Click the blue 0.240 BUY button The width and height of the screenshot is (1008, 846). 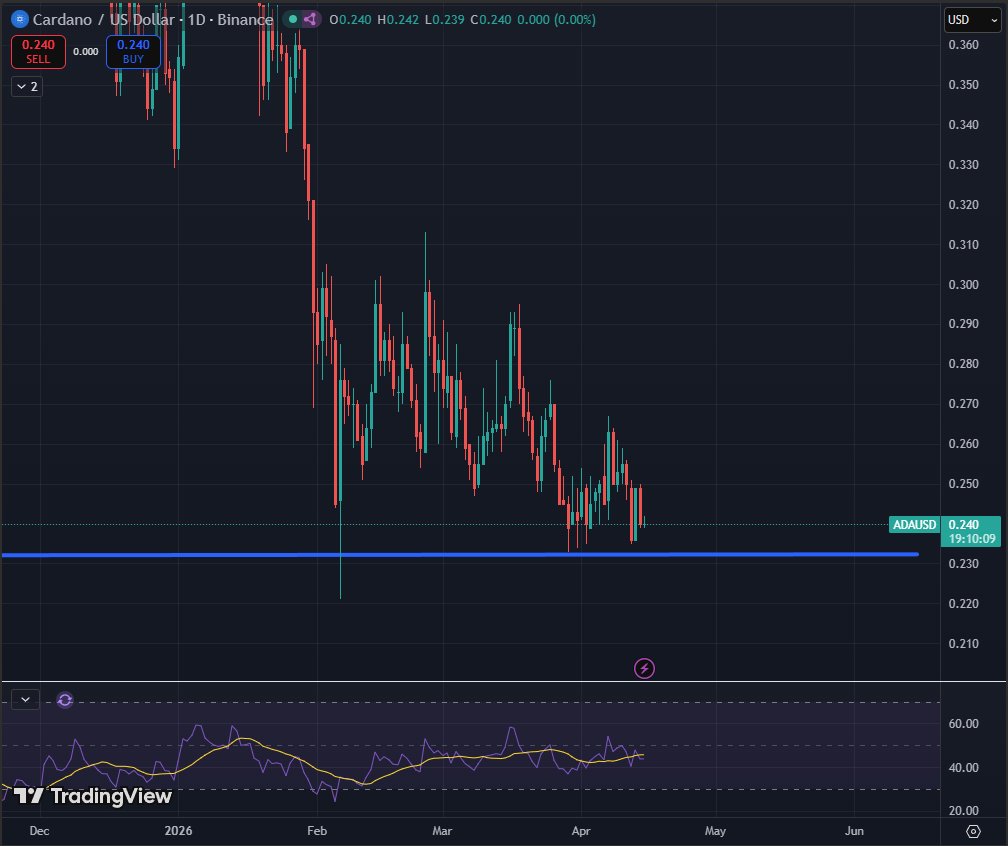(x=133, y=51)
